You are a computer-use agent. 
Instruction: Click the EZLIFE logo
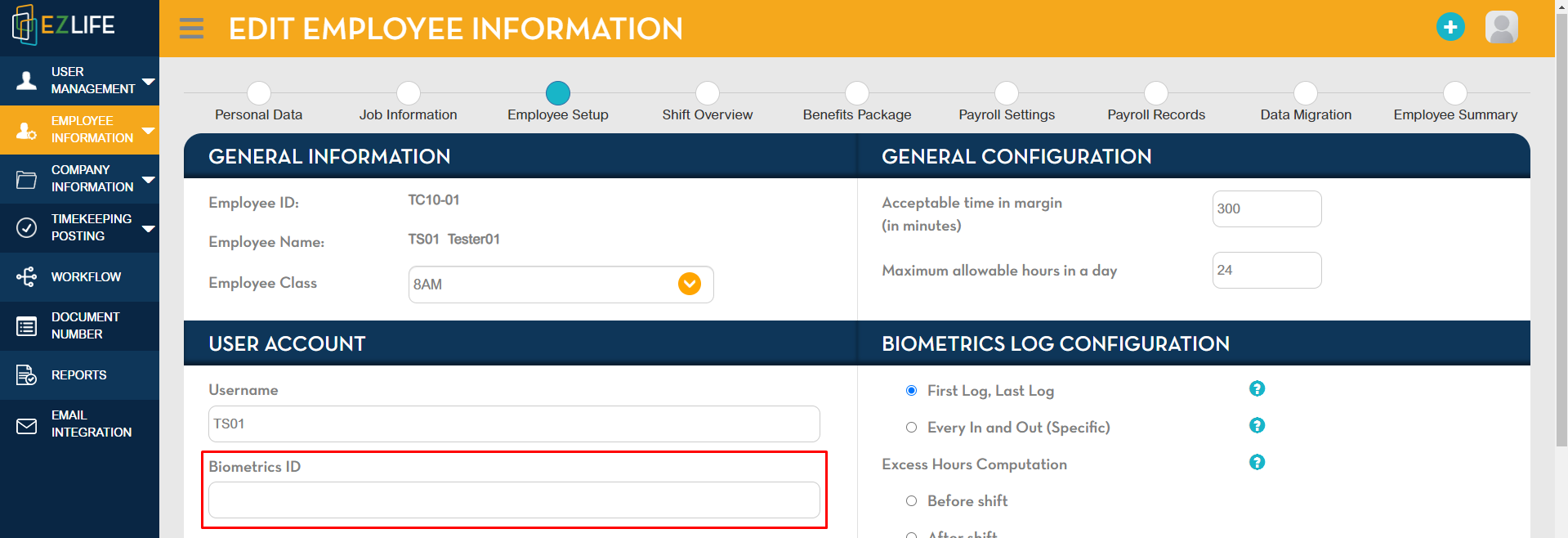click(64, 25)
